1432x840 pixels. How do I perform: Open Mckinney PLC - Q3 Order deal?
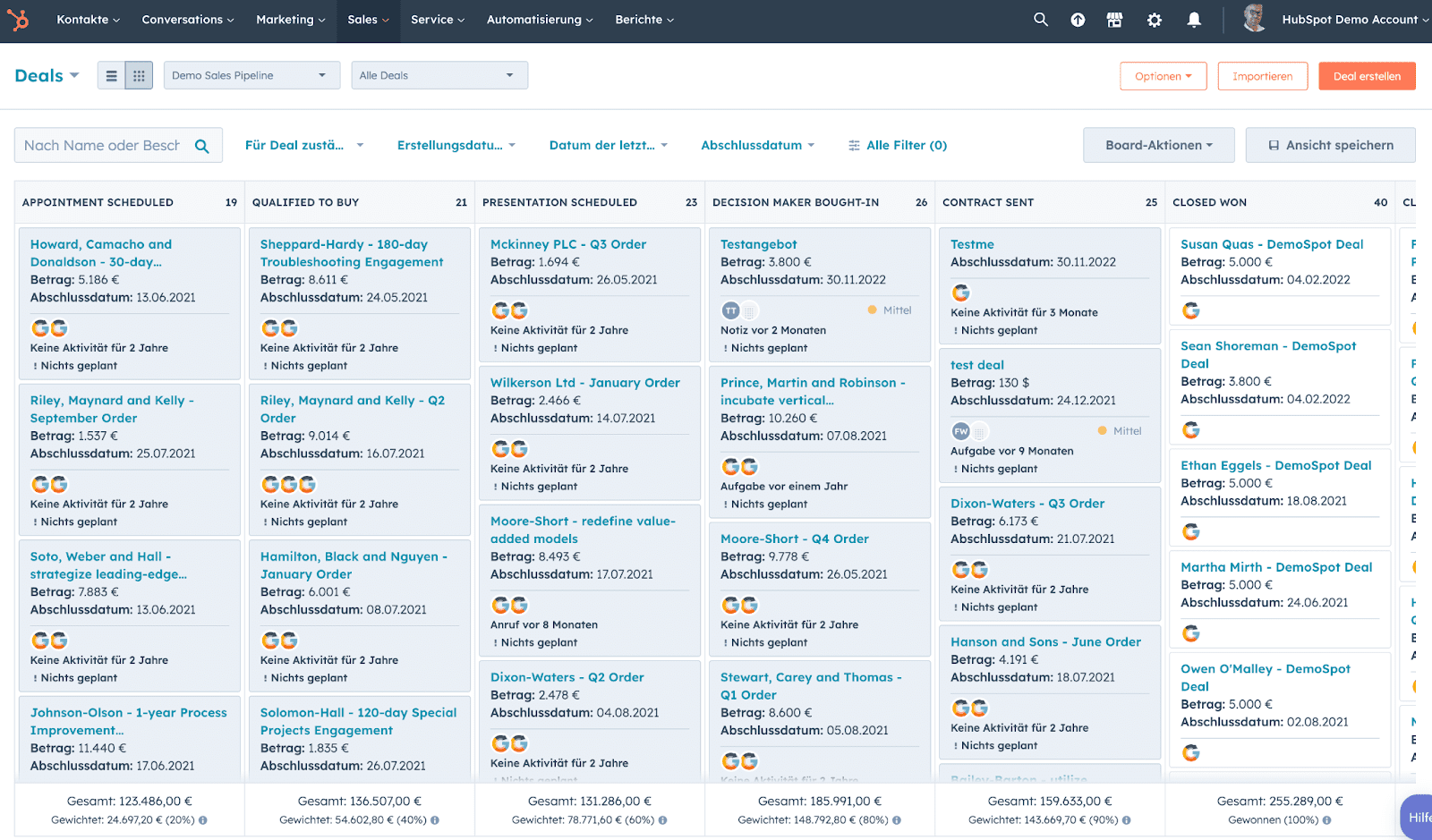click(x=568, y=244)
